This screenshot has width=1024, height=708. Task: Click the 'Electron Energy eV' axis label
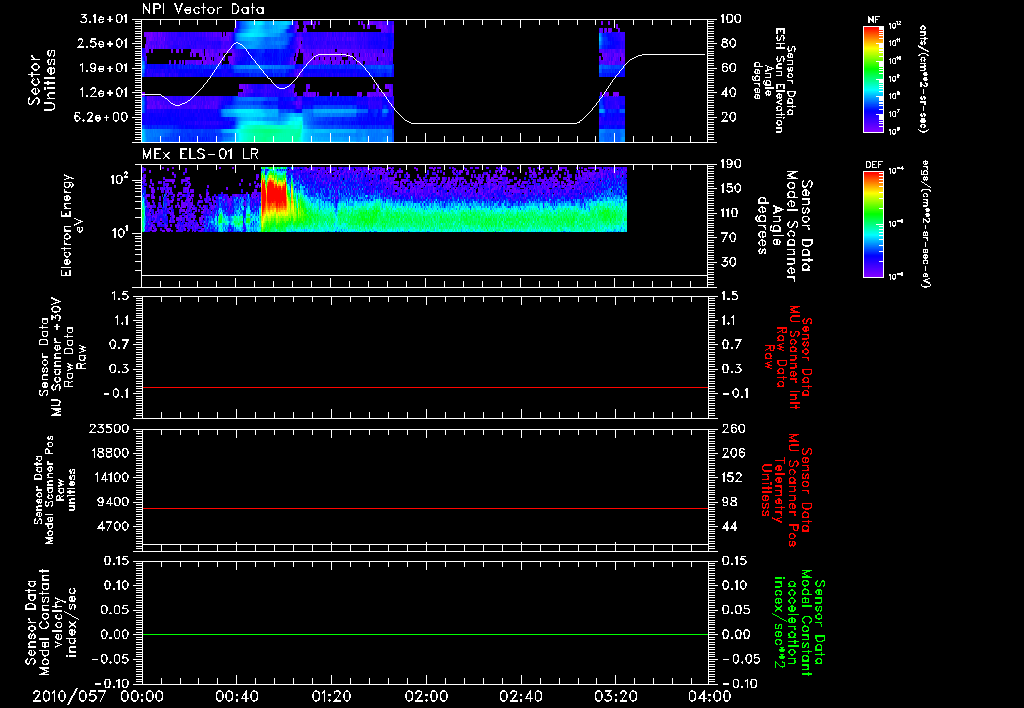point(71,225)
